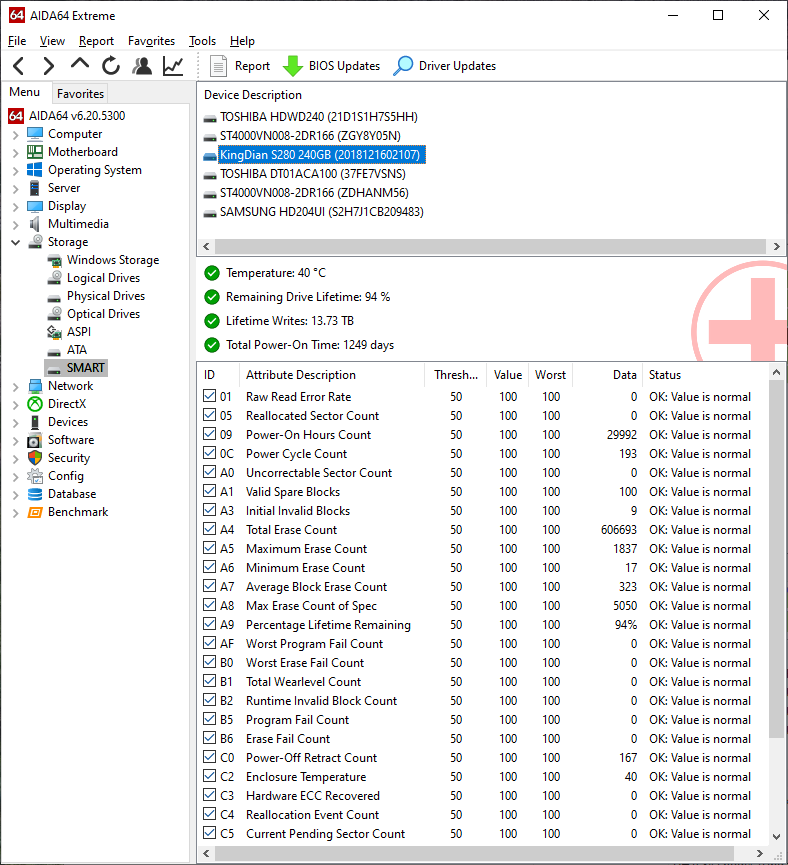
Task: Expand the Operating System tree node
Action: [15, 170]
